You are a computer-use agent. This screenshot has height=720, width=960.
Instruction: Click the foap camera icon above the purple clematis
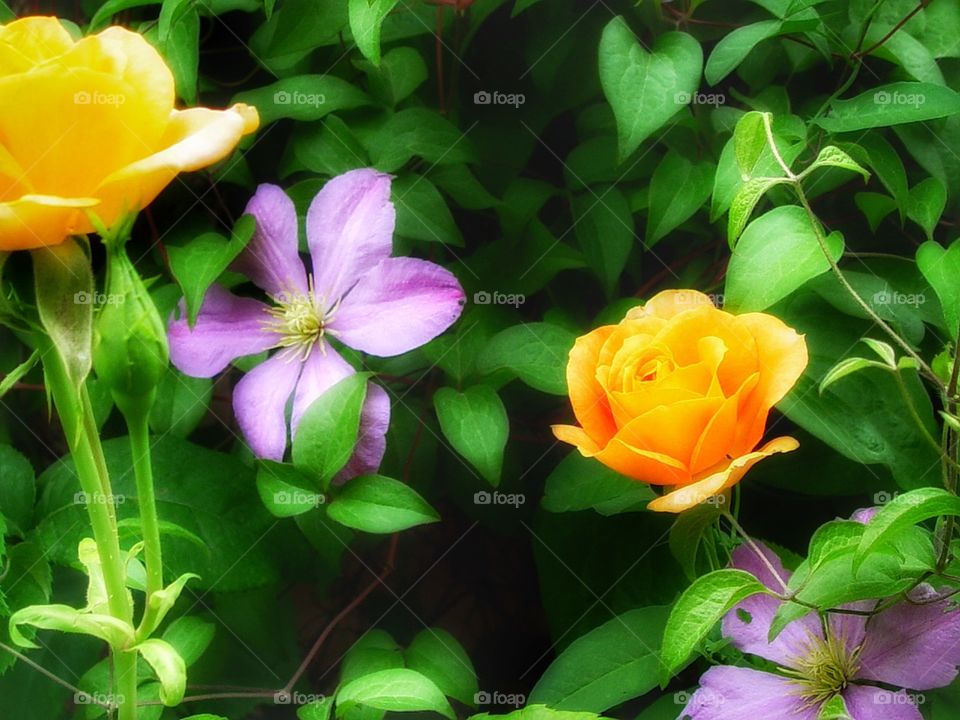coord(283,96)
